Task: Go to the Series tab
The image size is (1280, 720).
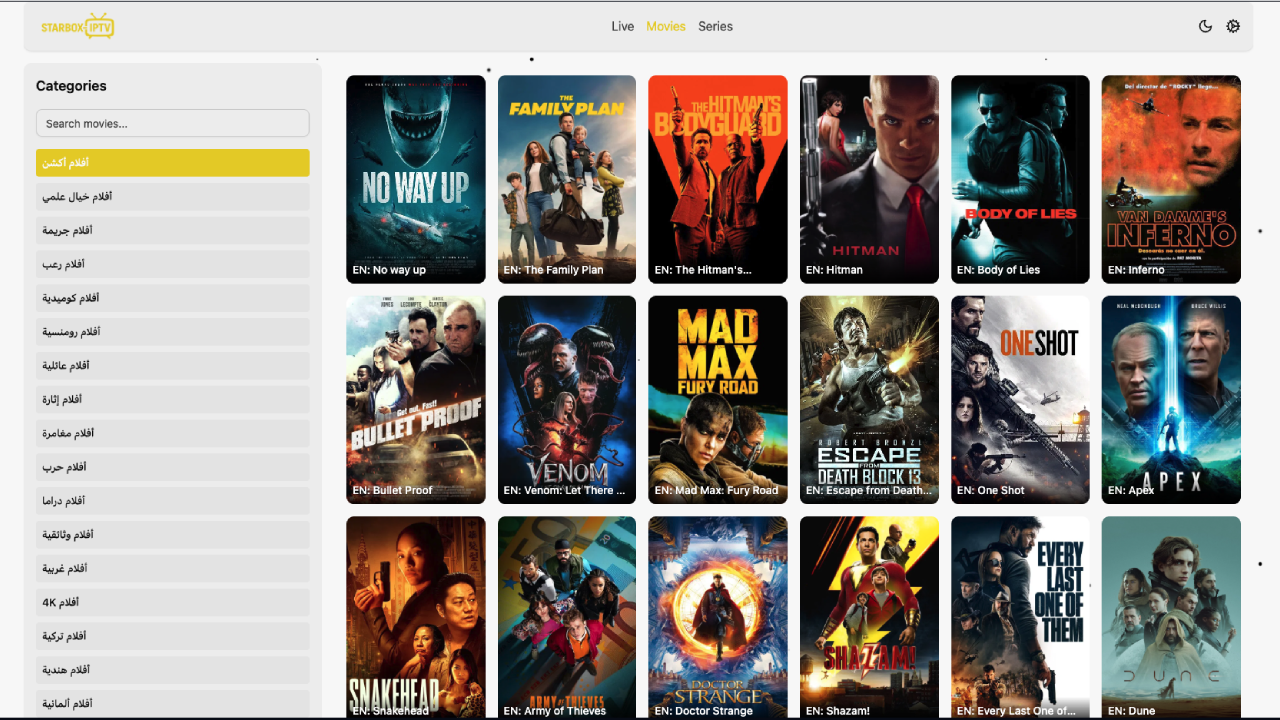Action: pos(715,26)
